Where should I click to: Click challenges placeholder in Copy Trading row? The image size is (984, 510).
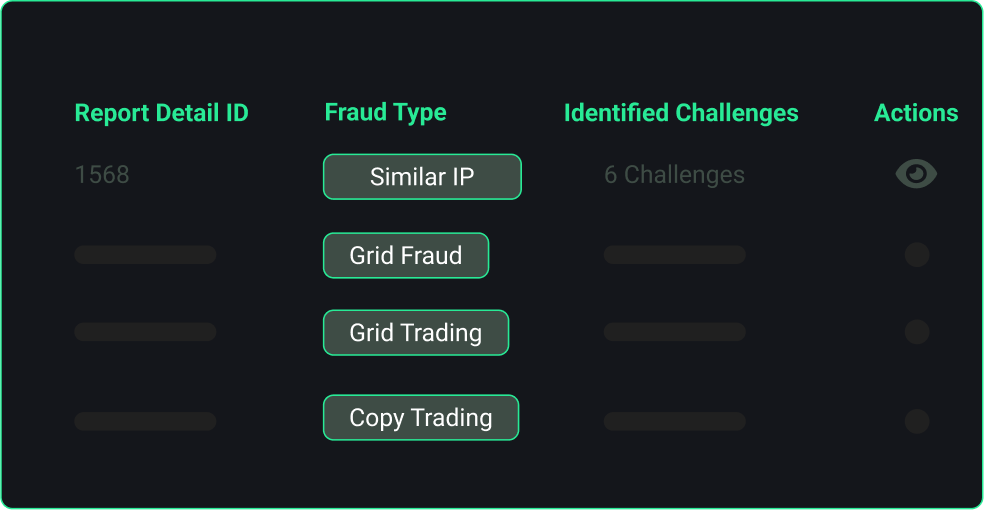coord(674,421)
